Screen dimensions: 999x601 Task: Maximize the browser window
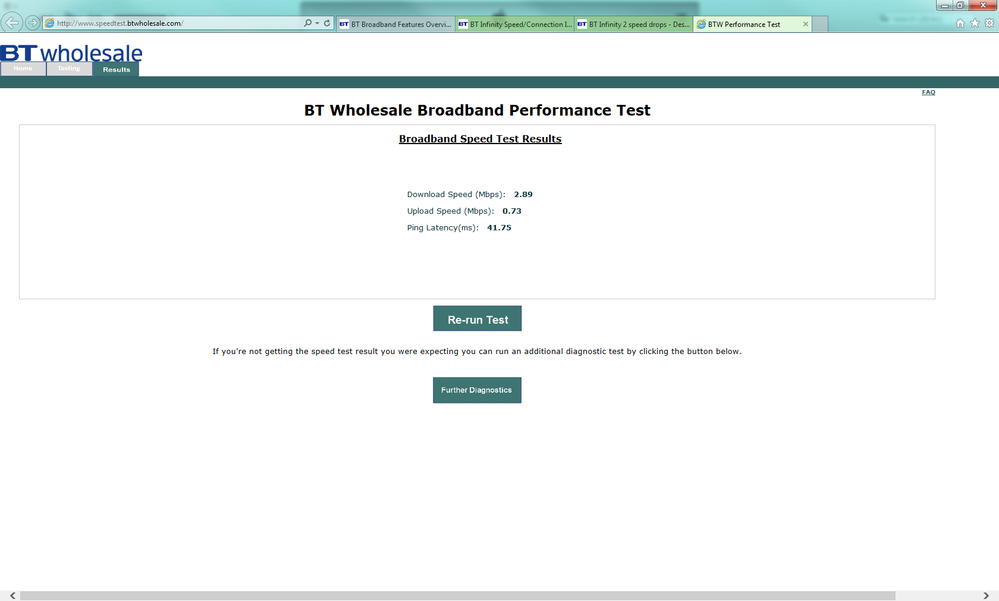click(960, 5)
